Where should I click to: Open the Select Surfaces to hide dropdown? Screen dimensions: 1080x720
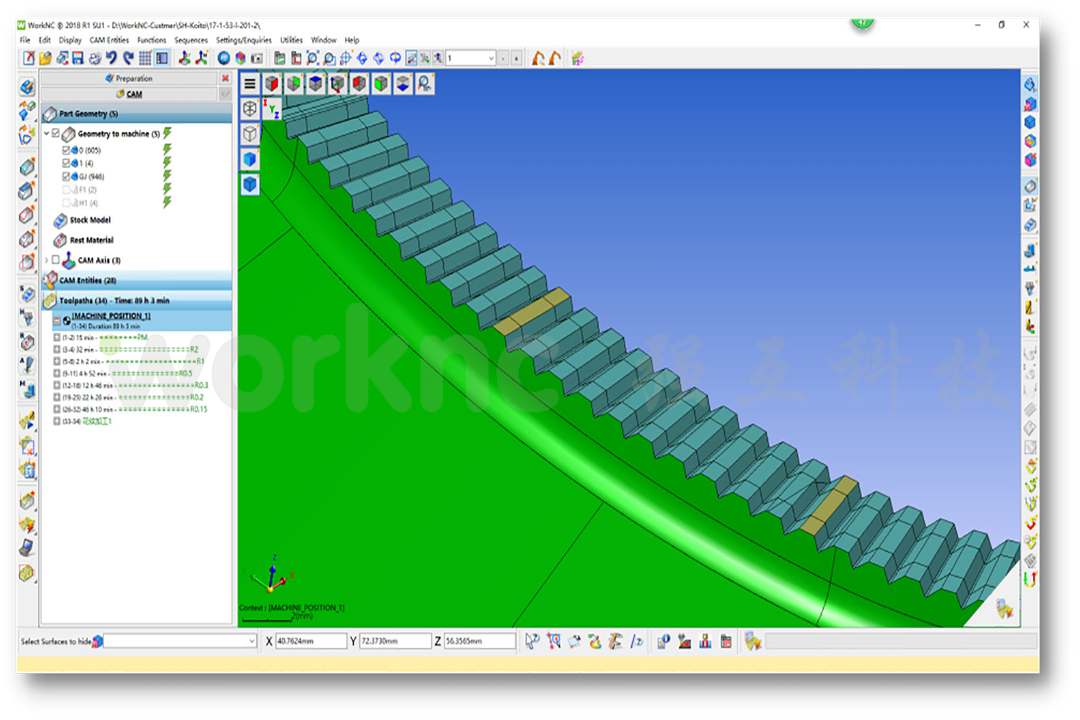pyautogui.click(x=251, y=641)
